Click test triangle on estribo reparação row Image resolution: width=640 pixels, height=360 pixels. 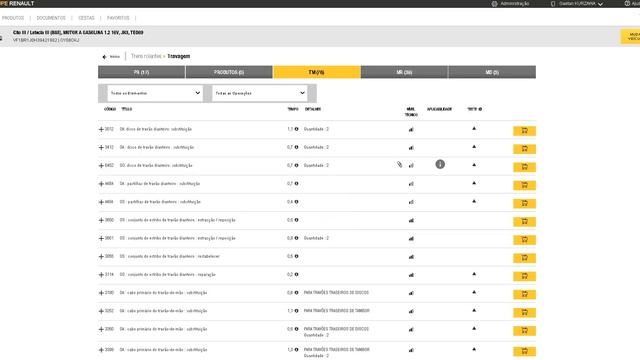[474, 274]
